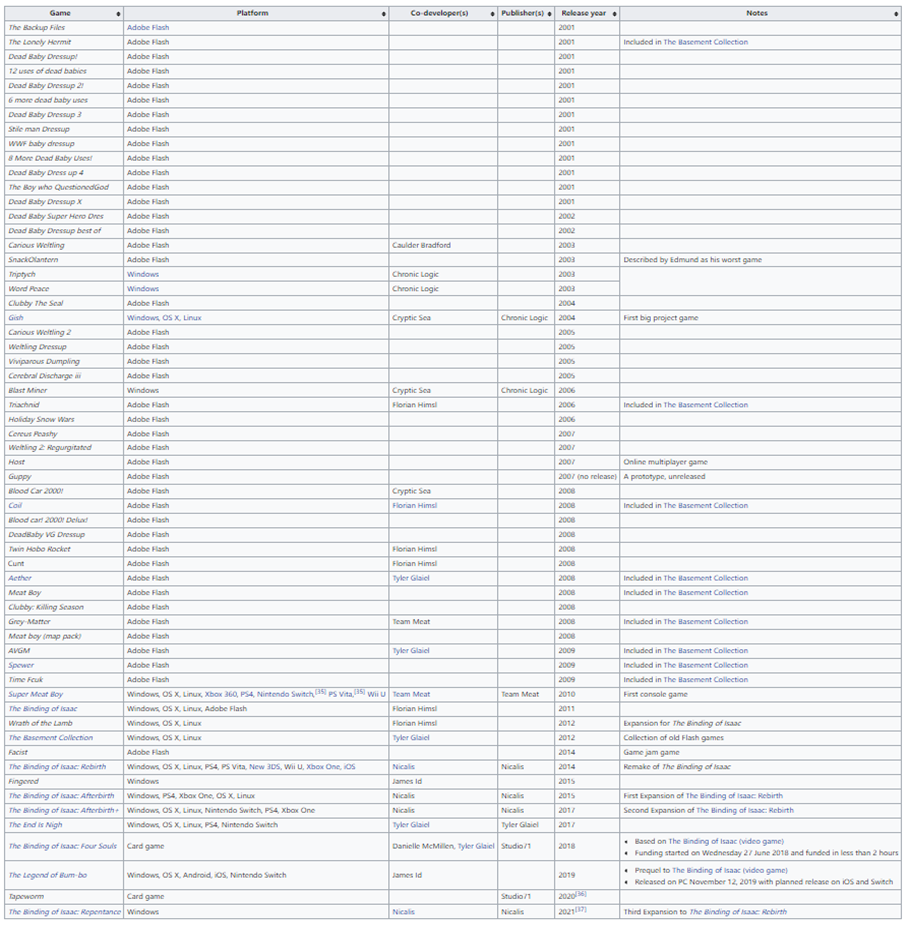Select '2007 (no release)' year cell
Viewport: 909px width, 925px height.
[587, 477]
